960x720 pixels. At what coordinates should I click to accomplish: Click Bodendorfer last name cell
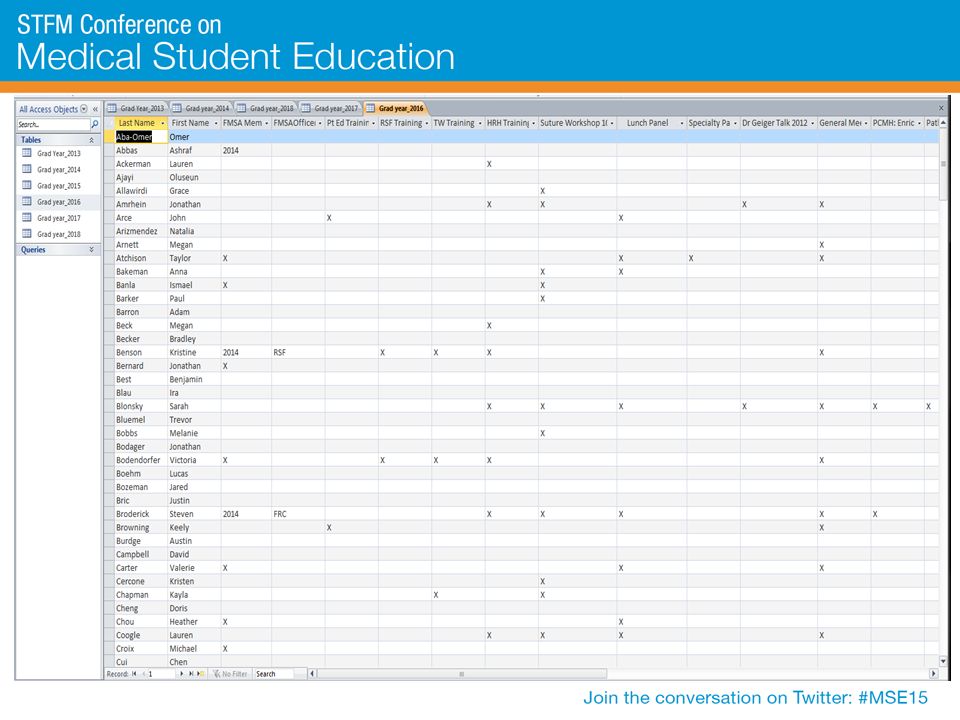(141, 460)
